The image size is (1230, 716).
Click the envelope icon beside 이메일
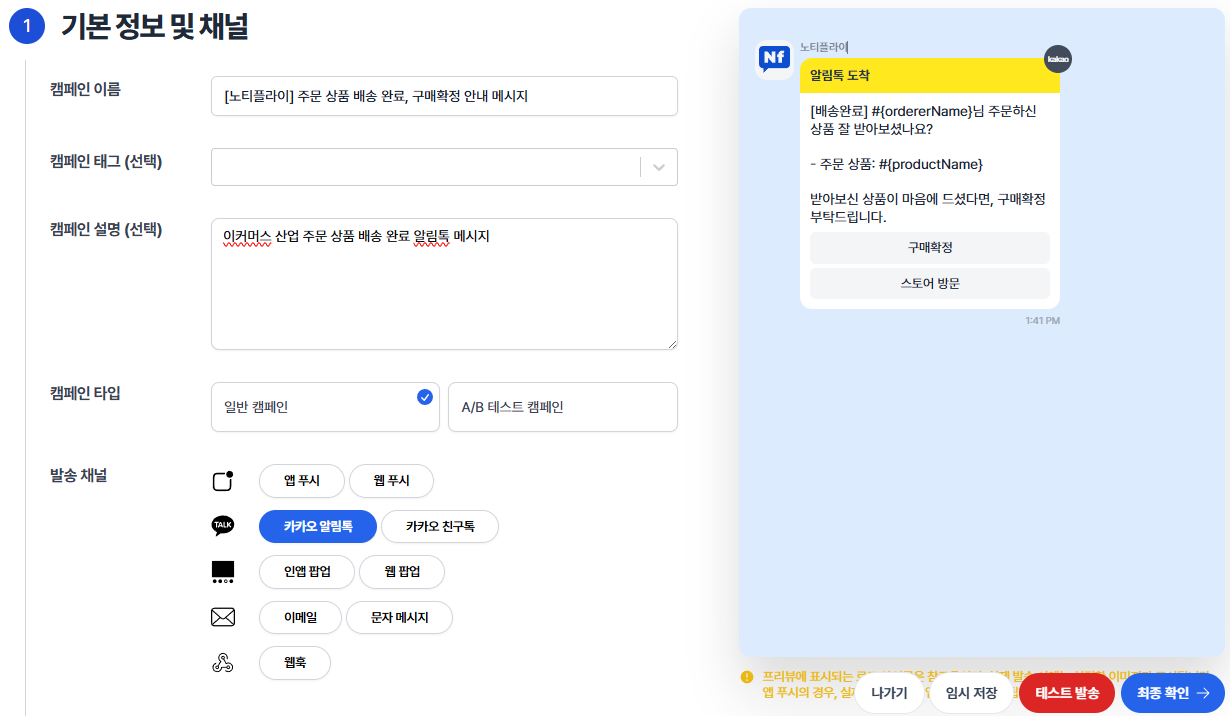tap(223, 617)
